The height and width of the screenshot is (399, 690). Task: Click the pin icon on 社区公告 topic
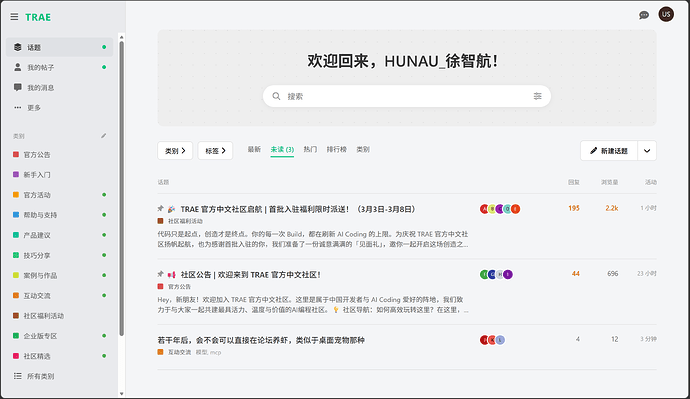pyautogui.click(x=161, y=274)
